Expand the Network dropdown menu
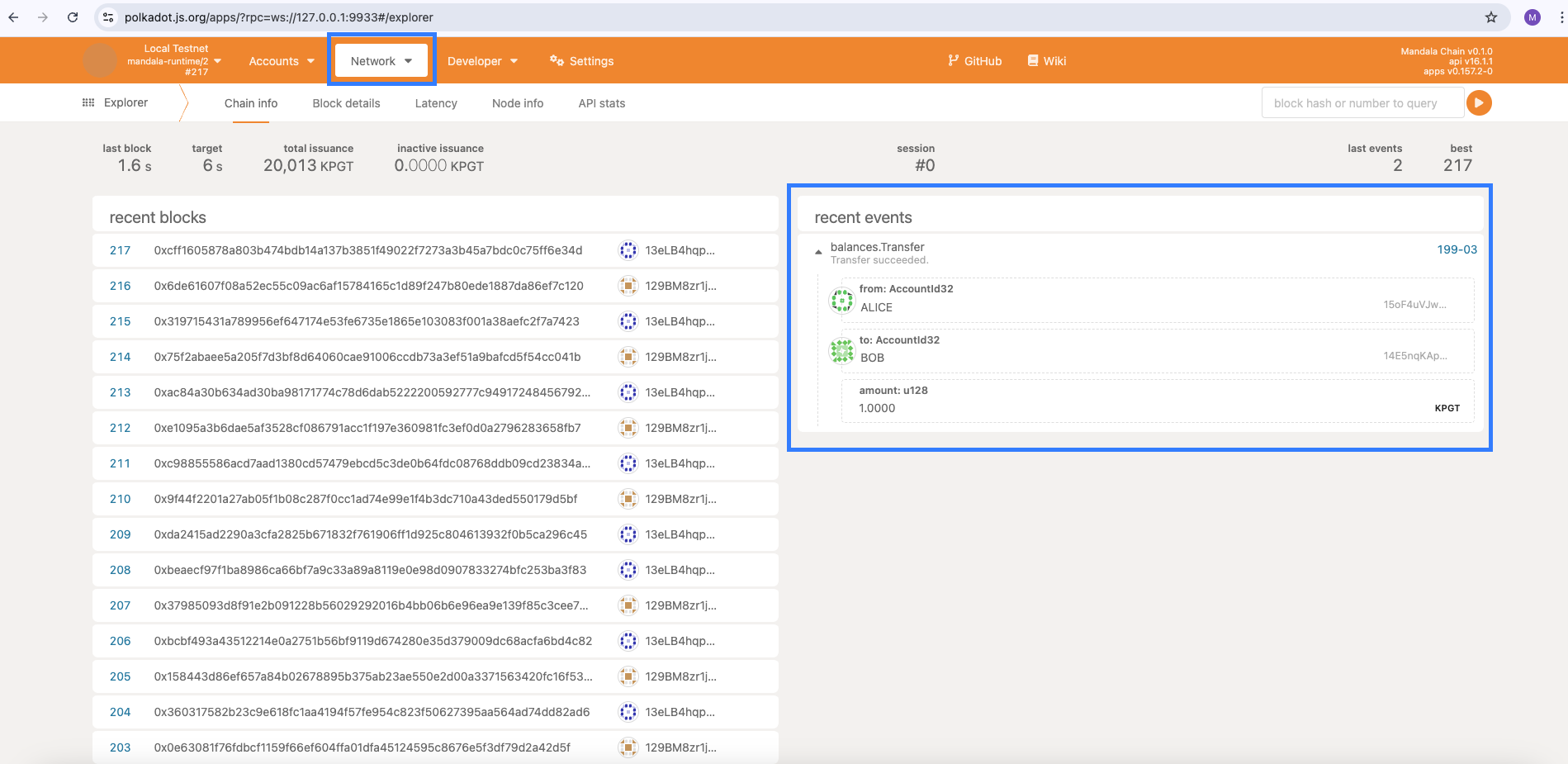The width and height of the screenshot is (1568, 764). coord(381,60)
